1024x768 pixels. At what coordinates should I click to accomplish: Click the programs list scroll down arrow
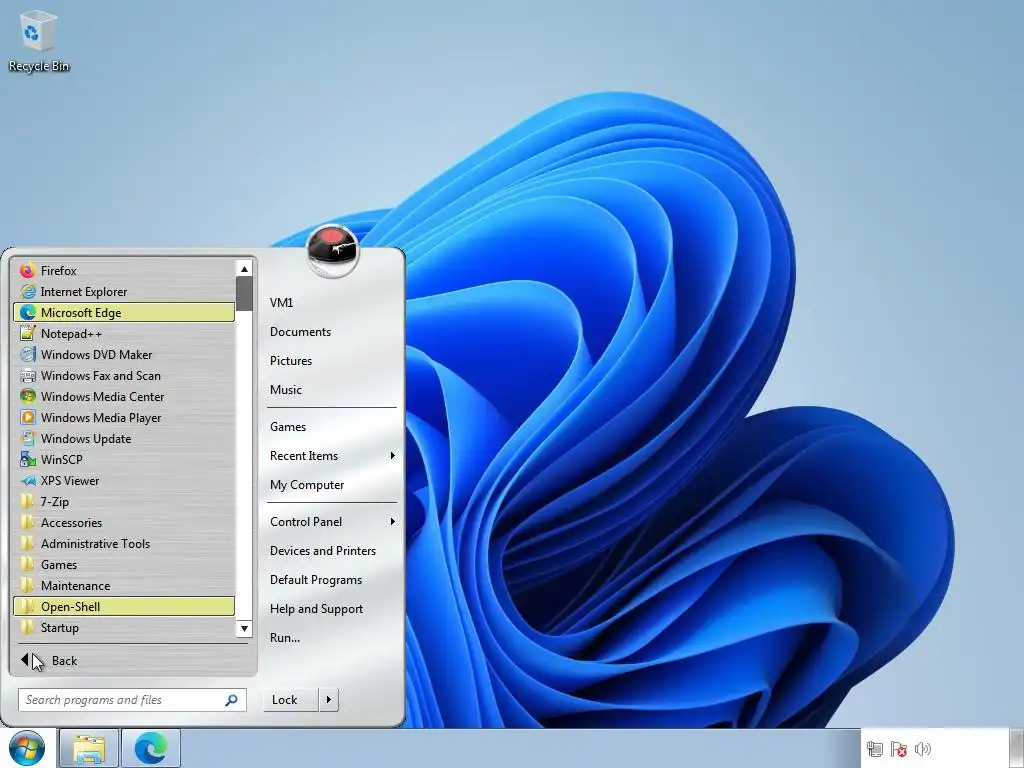click(x=244, y=629)
